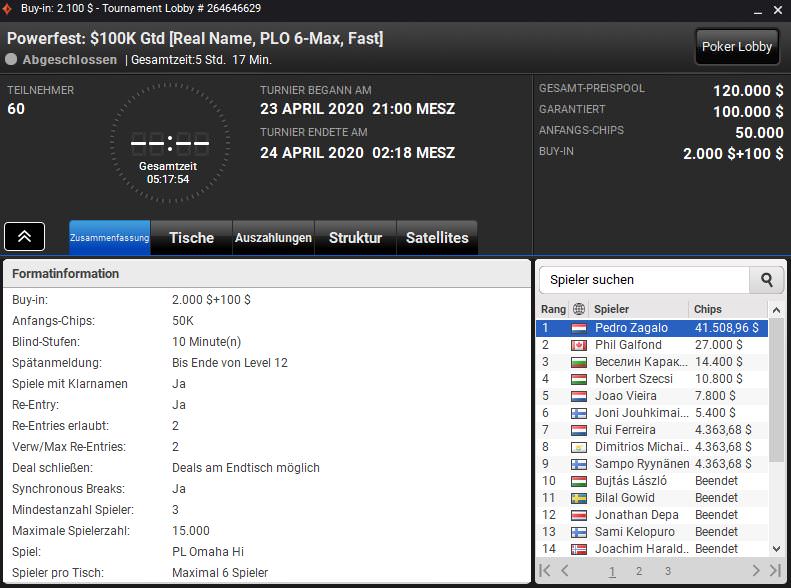791x588 pixels.
Task: Collapse the header with double-chevron button
Action: [24, 237]
